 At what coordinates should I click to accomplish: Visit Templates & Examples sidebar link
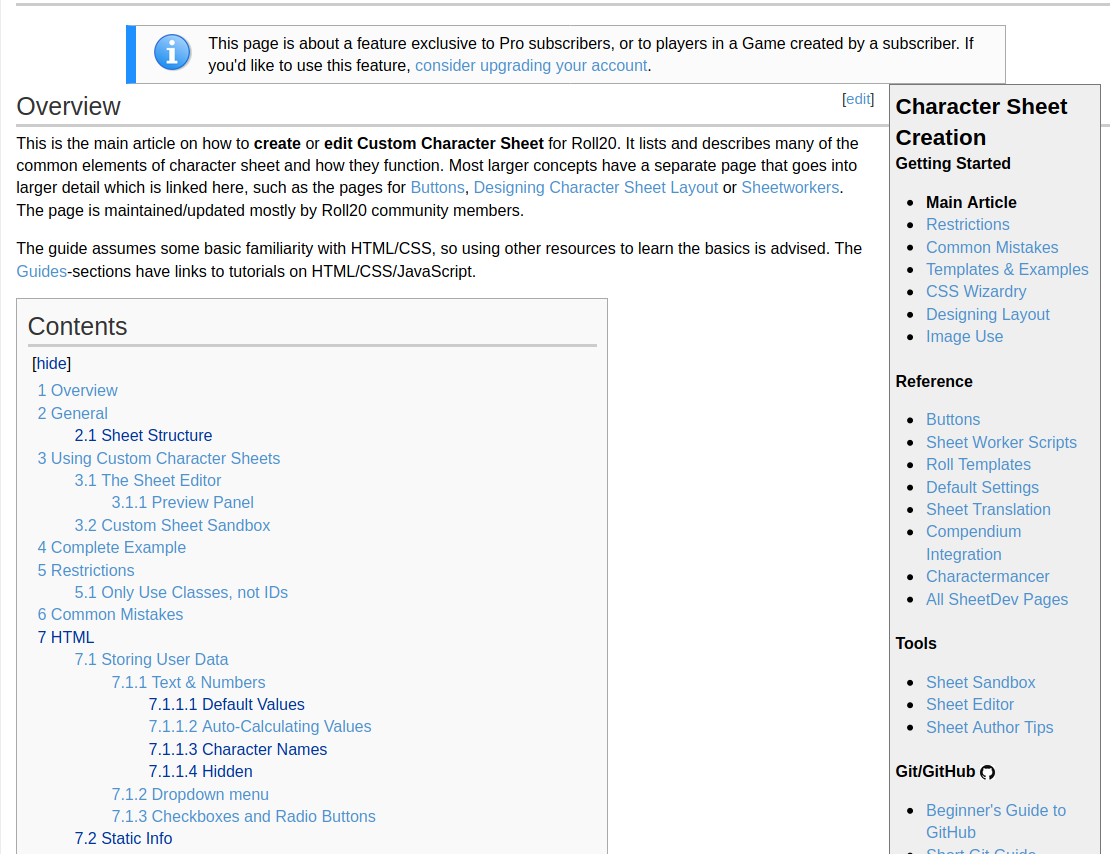click(1007, 270)
